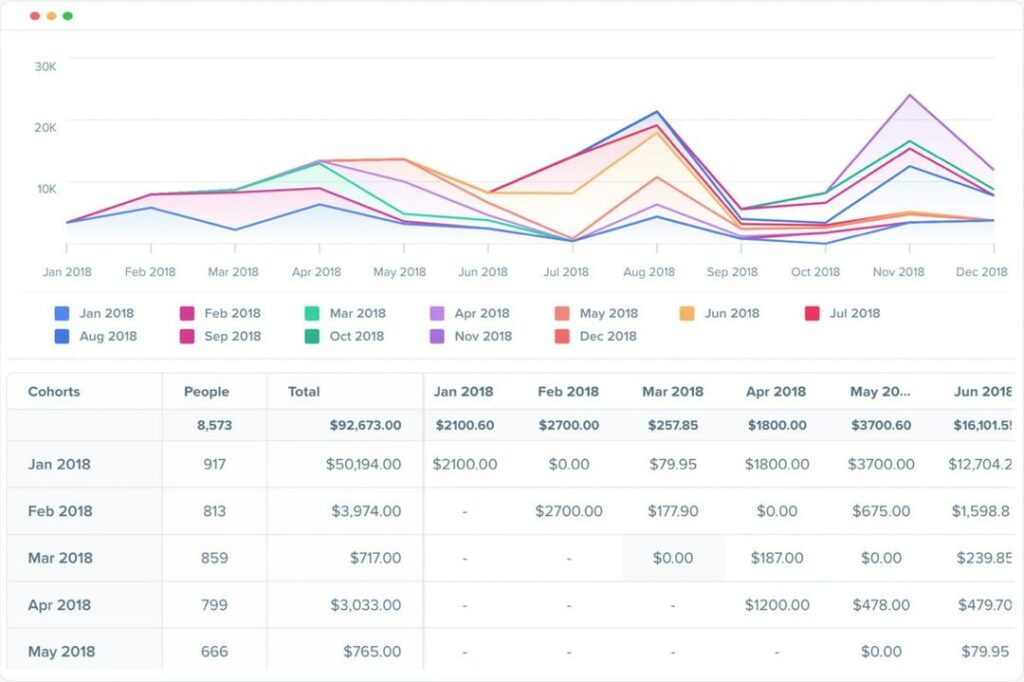
Task: Click the people count 799
Action: click(x=214, y=606)
